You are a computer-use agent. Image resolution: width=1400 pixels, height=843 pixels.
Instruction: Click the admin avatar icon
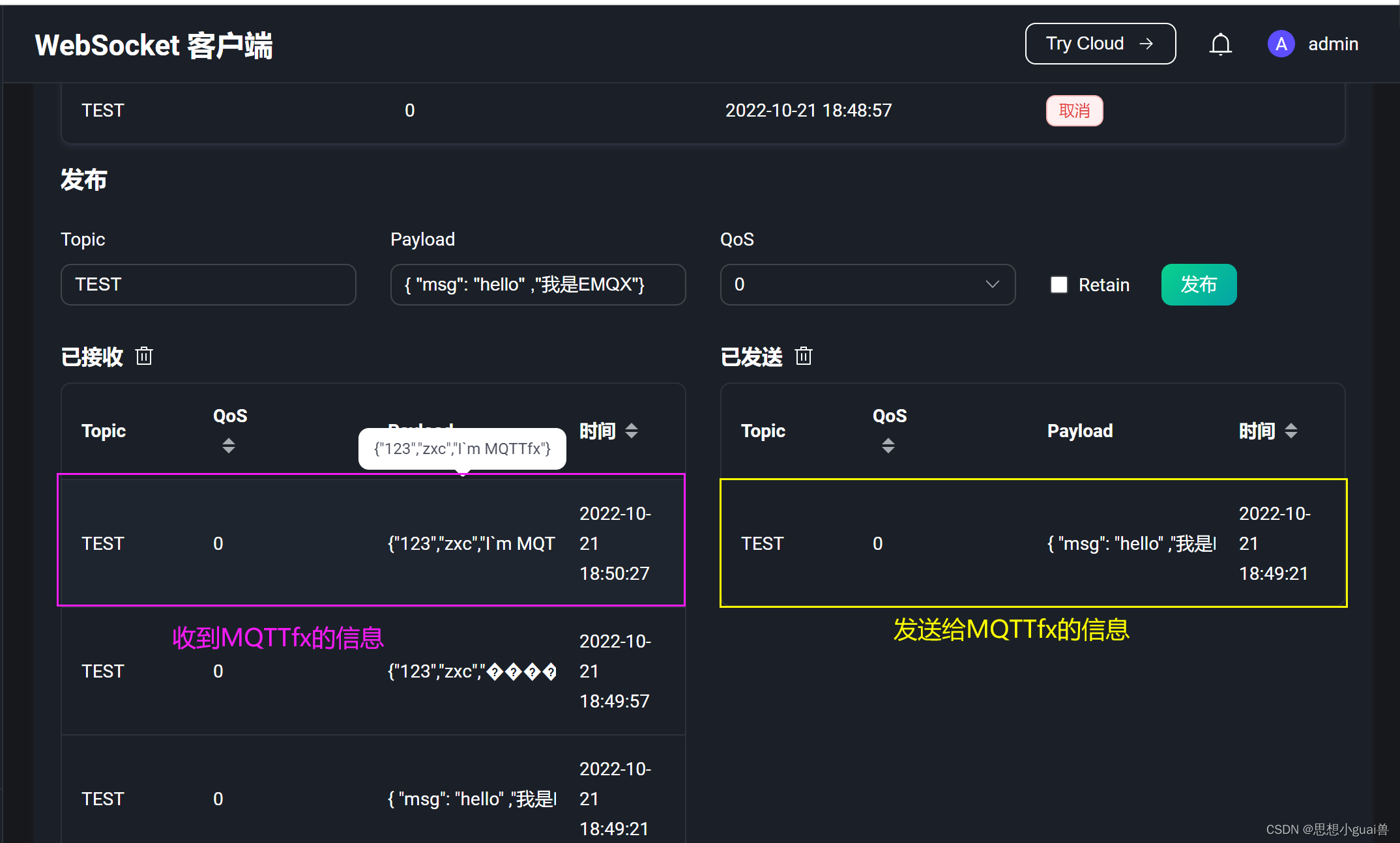pos(1281,44)
